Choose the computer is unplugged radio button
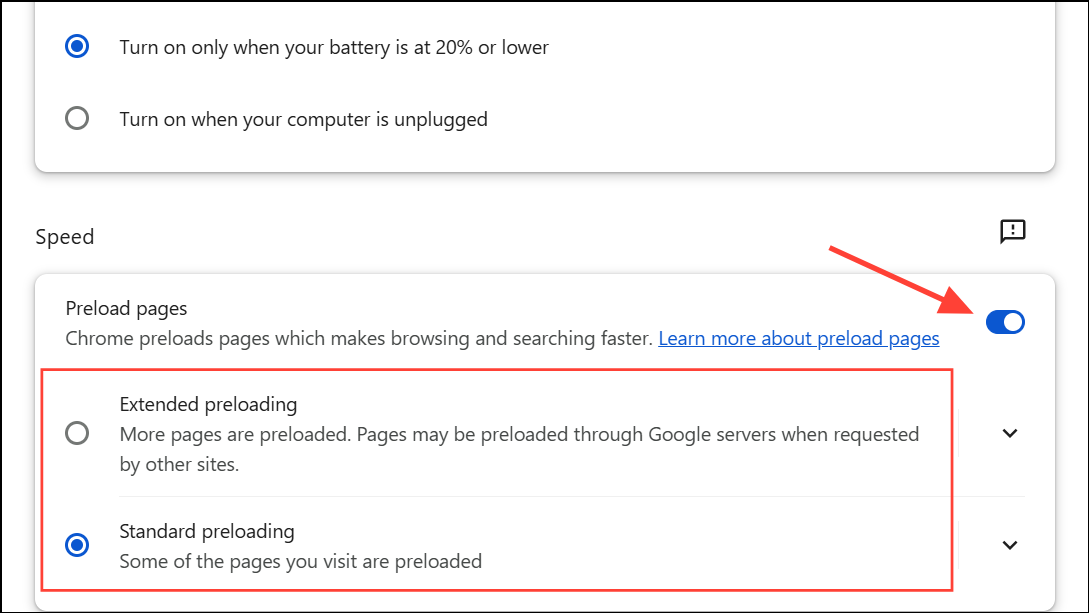Image resolution: width=1089 pixels, height=613 pixels. 77,119
